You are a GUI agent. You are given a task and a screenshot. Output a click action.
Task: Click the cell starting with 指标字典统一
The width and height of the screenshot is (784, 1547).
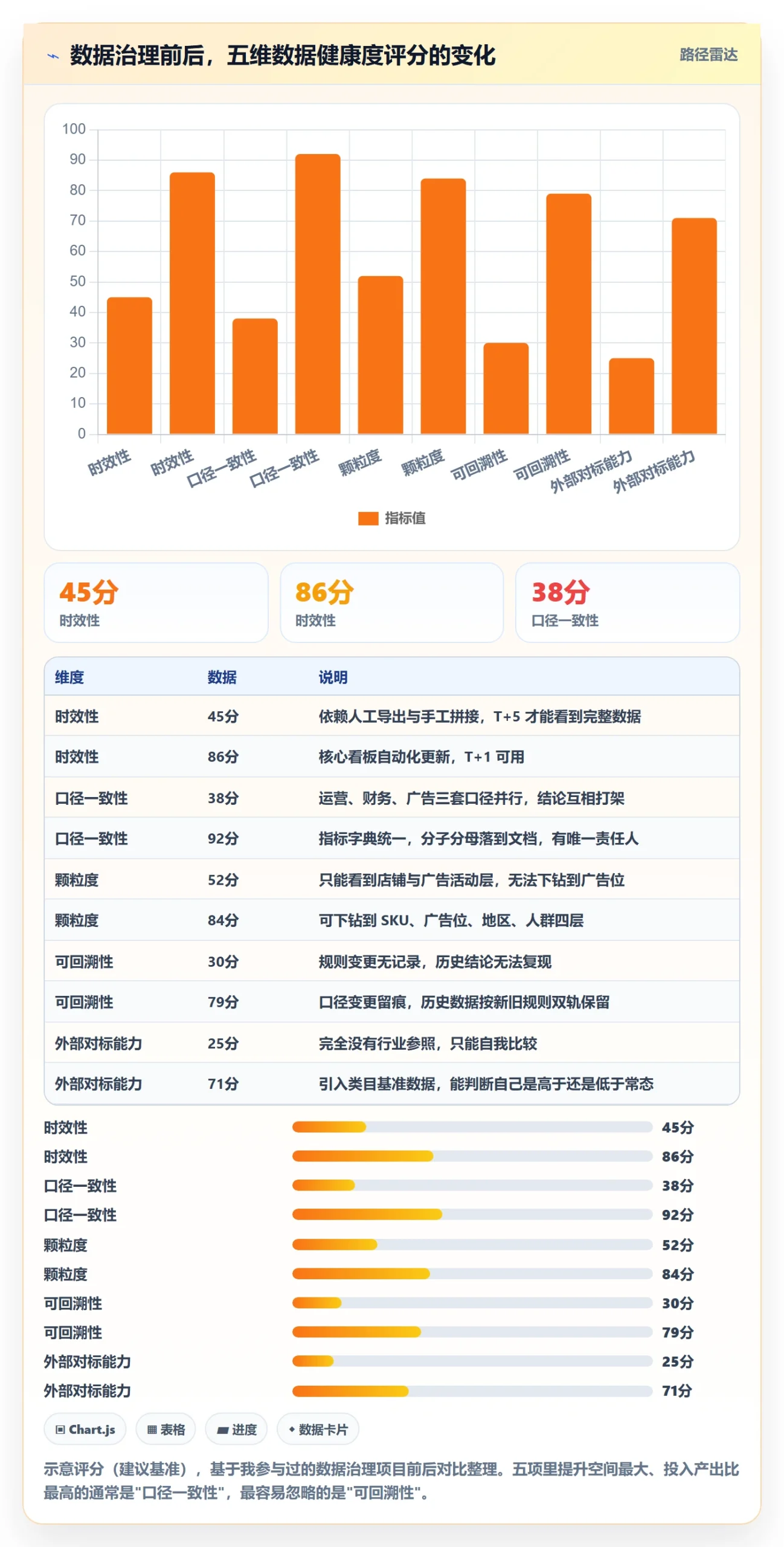pyautogui.click(x=478, y=839)
